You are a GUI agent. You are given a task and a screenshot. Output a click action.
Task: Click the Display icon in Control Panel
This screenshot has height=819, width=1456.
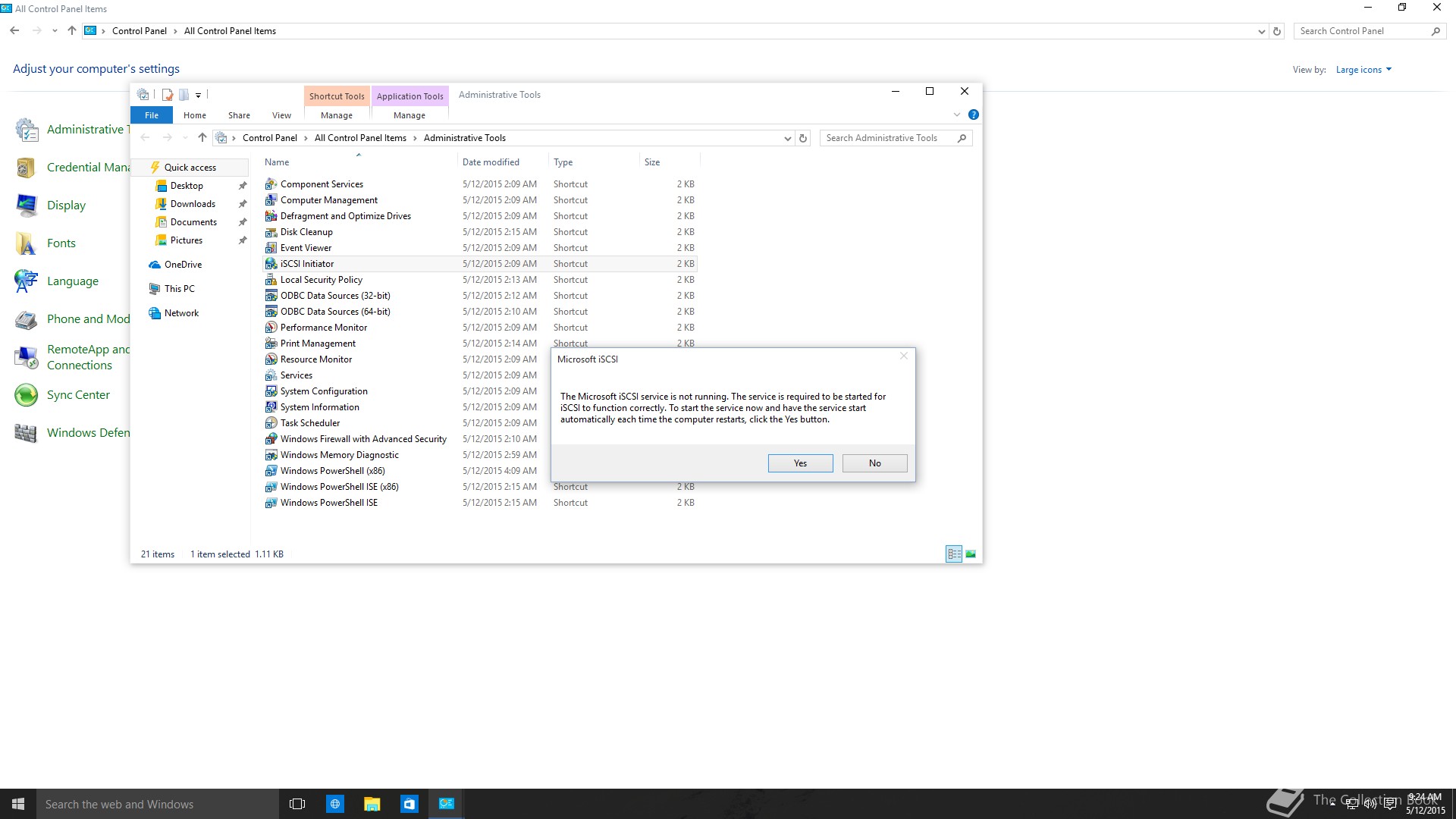click(x=27, y=206)
